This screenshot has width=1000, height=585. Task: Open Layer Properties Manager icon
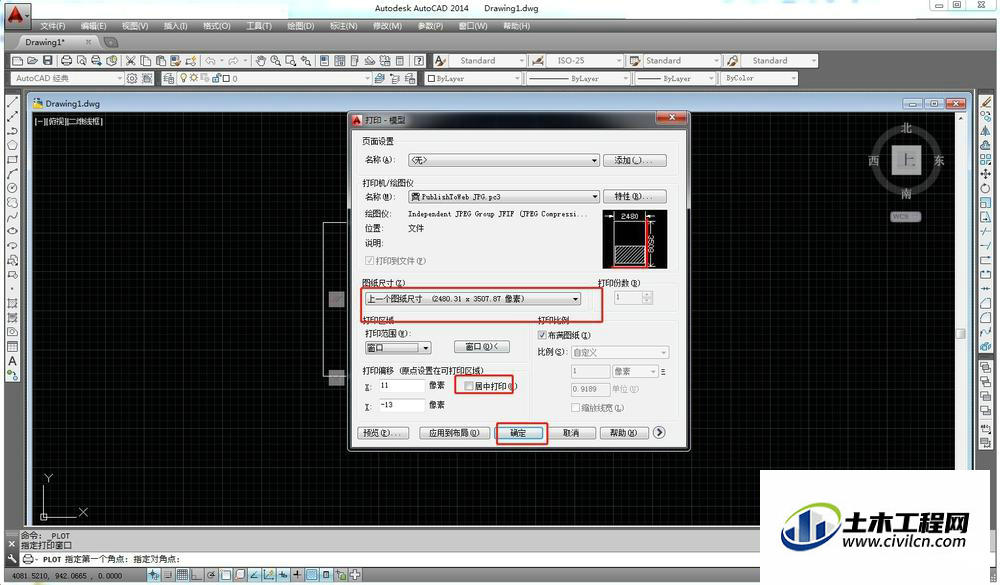click(168, 78)
